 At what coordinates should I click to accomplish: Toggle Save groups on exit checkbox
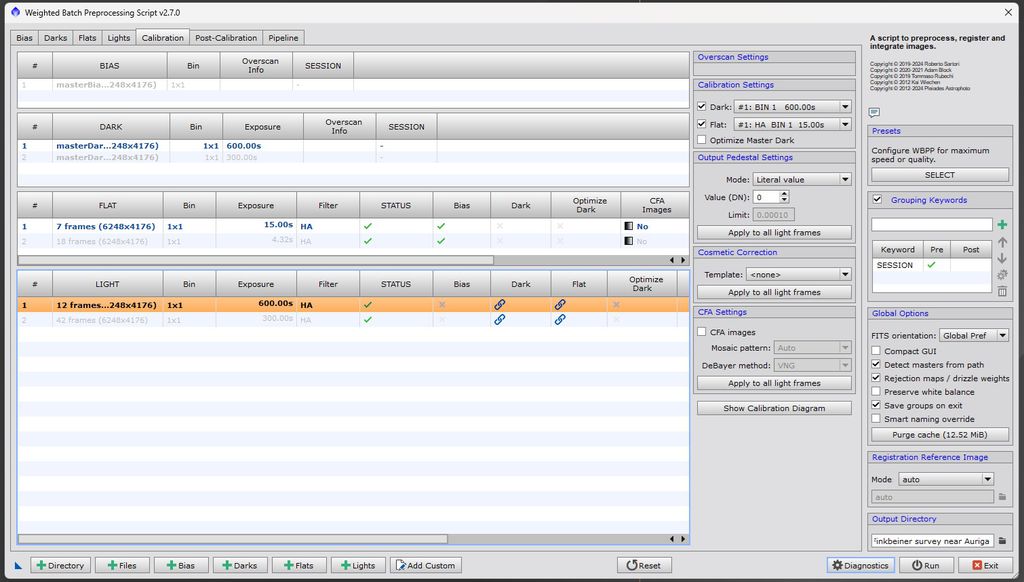[x=876, y=405]
